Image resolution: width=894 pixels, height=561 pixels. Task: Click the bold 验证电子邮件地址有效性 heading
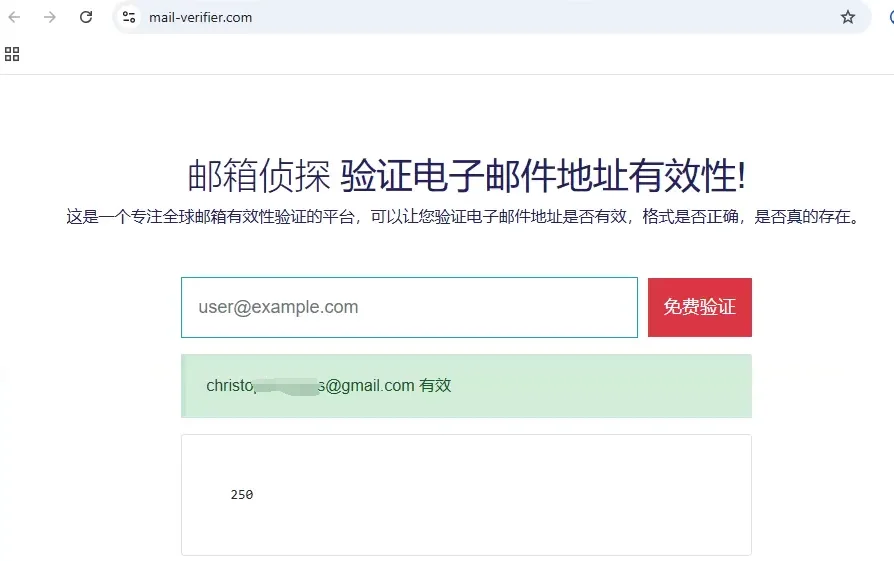[x=543, y=176]
